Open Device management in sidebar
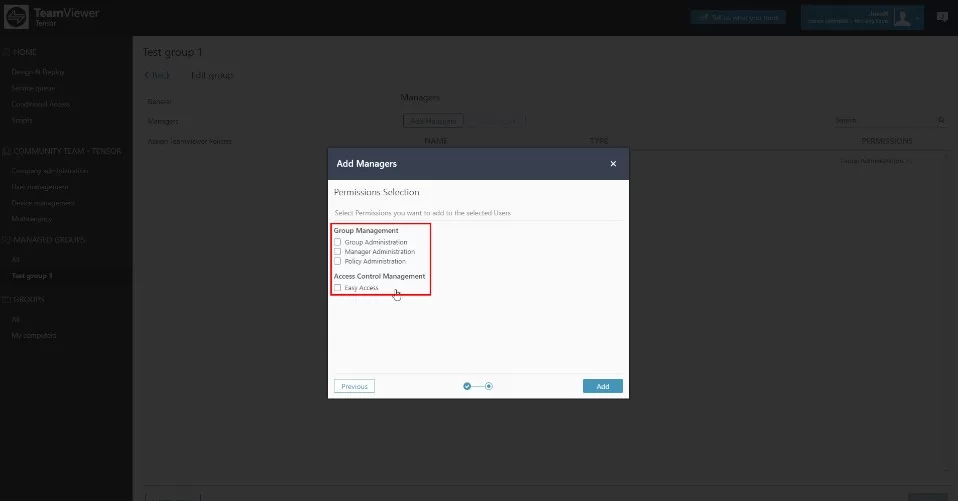Viewport: 958px width, 501px height. tap(43, 203)
